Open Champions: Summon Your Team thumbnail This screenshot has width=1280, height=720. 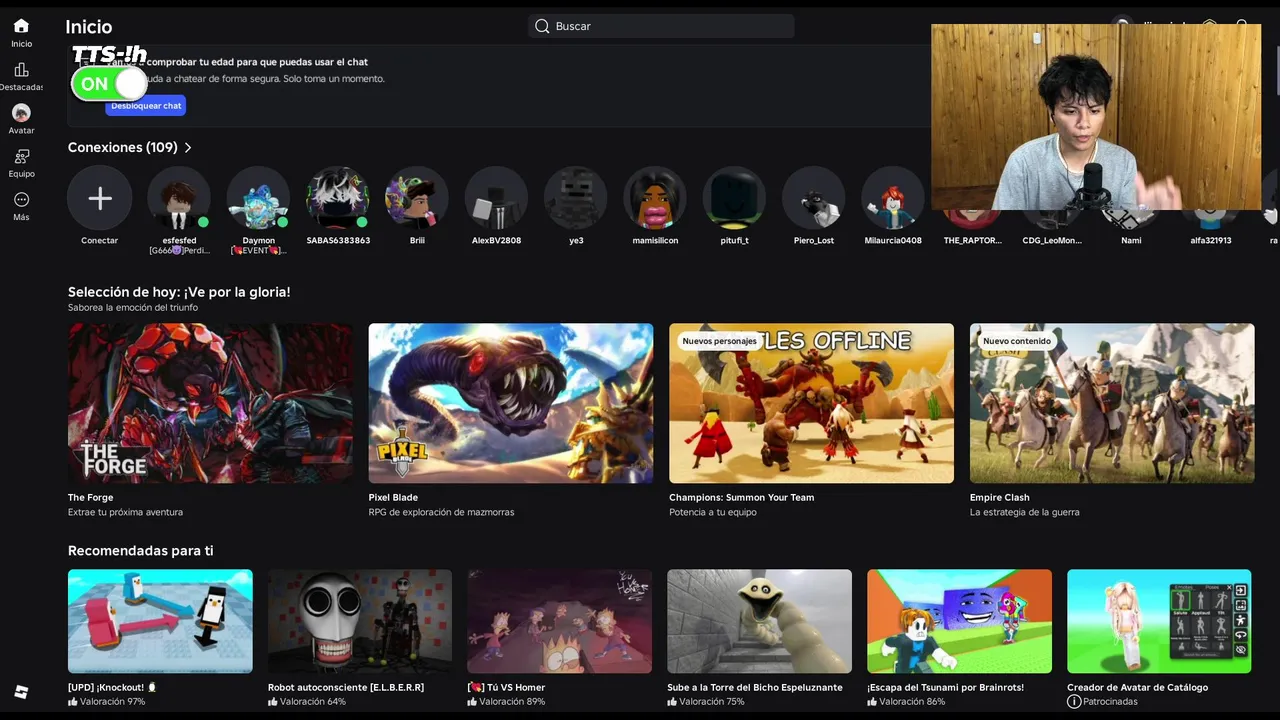(x=811, y=403)
